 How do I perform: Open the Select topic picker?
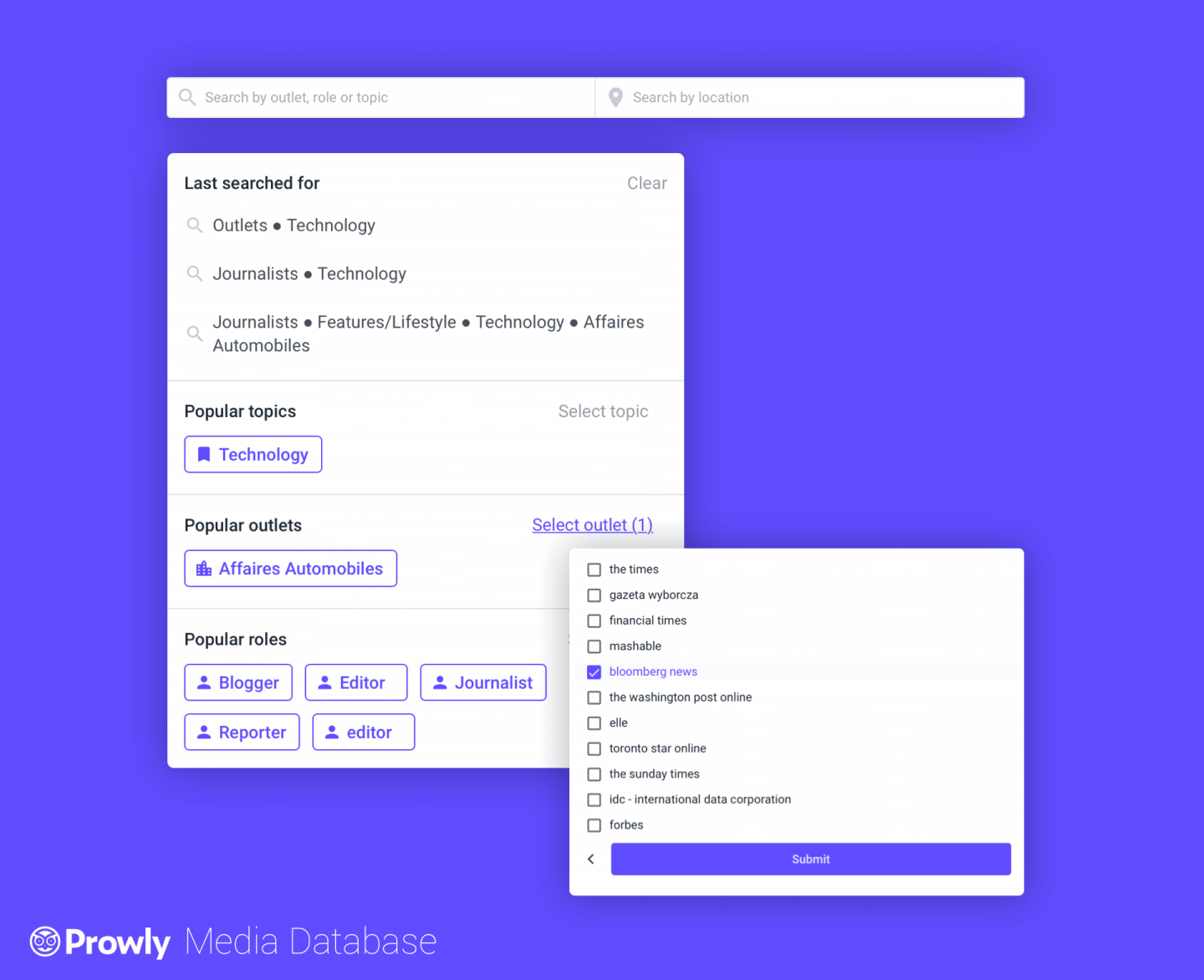603,411
